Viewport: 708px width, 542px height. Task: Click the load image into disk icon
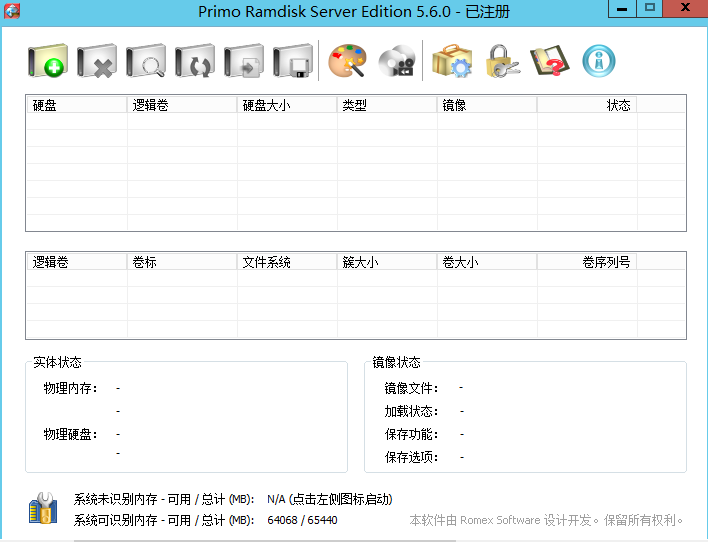pos(244,61)
